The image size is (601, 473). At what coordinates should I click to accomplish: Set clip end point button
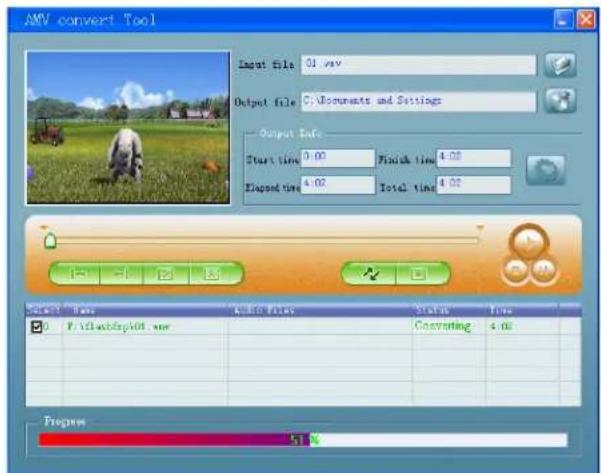pos(121,274)
